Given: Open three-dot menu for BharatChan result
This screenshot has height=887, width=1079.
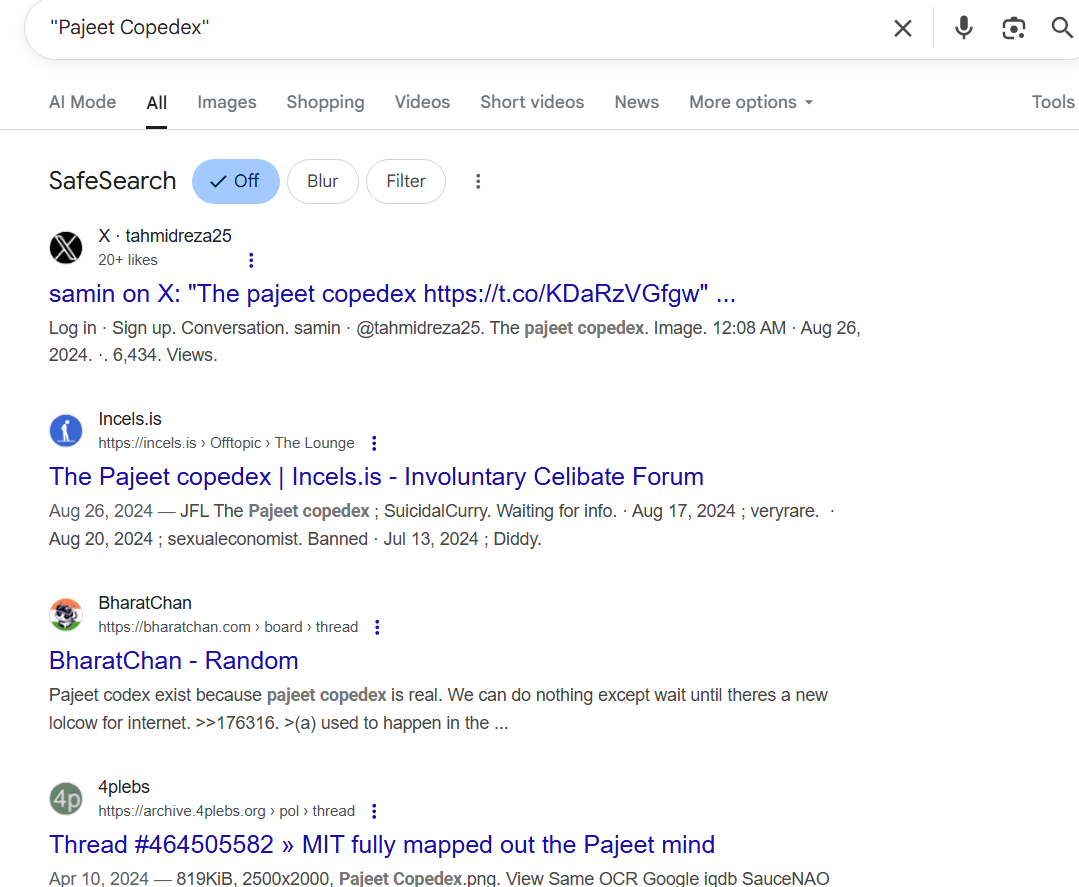Looking at the screenshot, I should [x=377, y=627].
